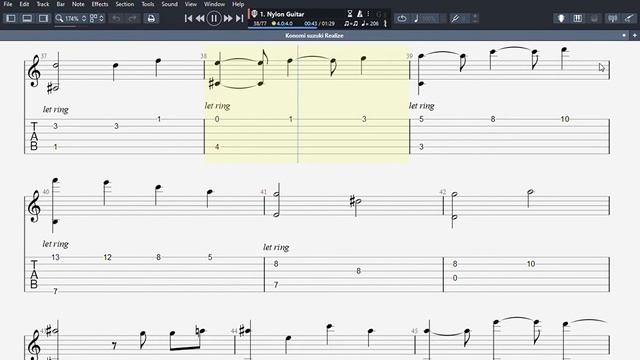Viewport: 640px width, 360px height.
Task: Select the Konomi suzuki Realize document tab
Action: (x=314, y=36)
